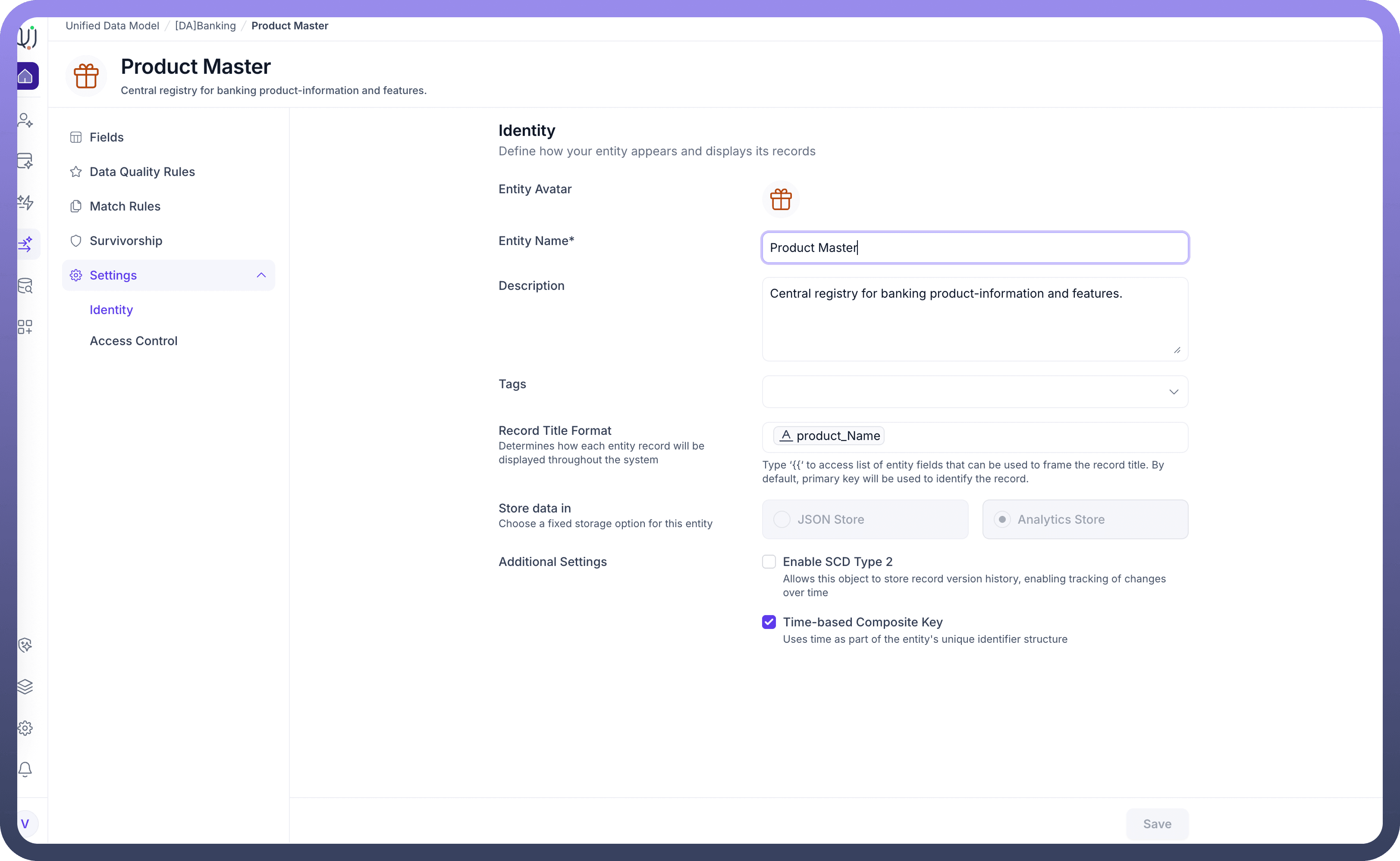Viewport: 1400px width, 861px height.
Task: Open the user avatar 'V' icon
Action: point(25,823)
